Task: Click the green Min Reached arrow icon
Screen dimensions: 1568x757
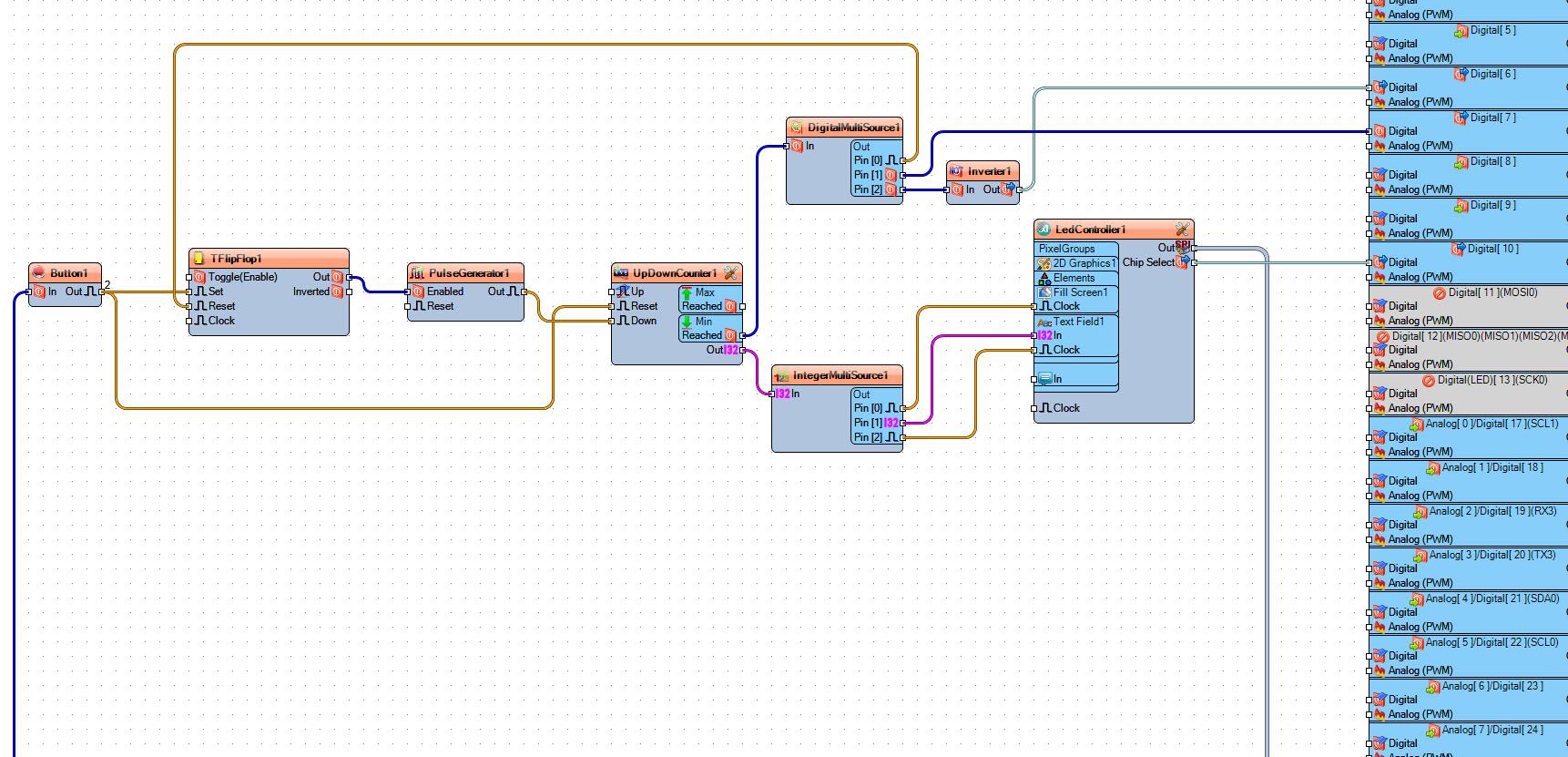Action: [687, 322]
